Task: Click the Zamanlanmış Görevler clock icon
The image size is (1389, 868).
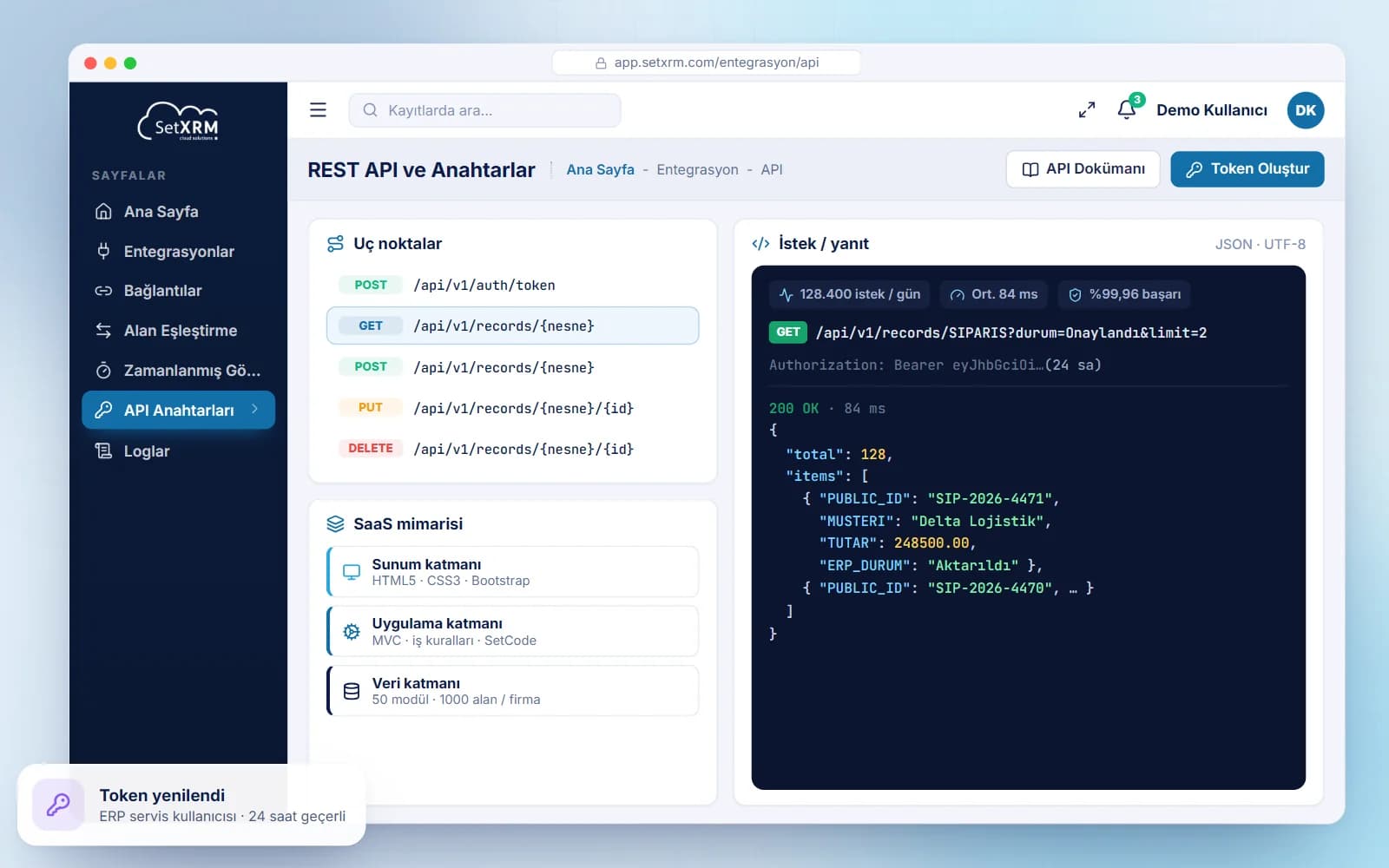Action: pyautogui.click(x=103, y=371)
